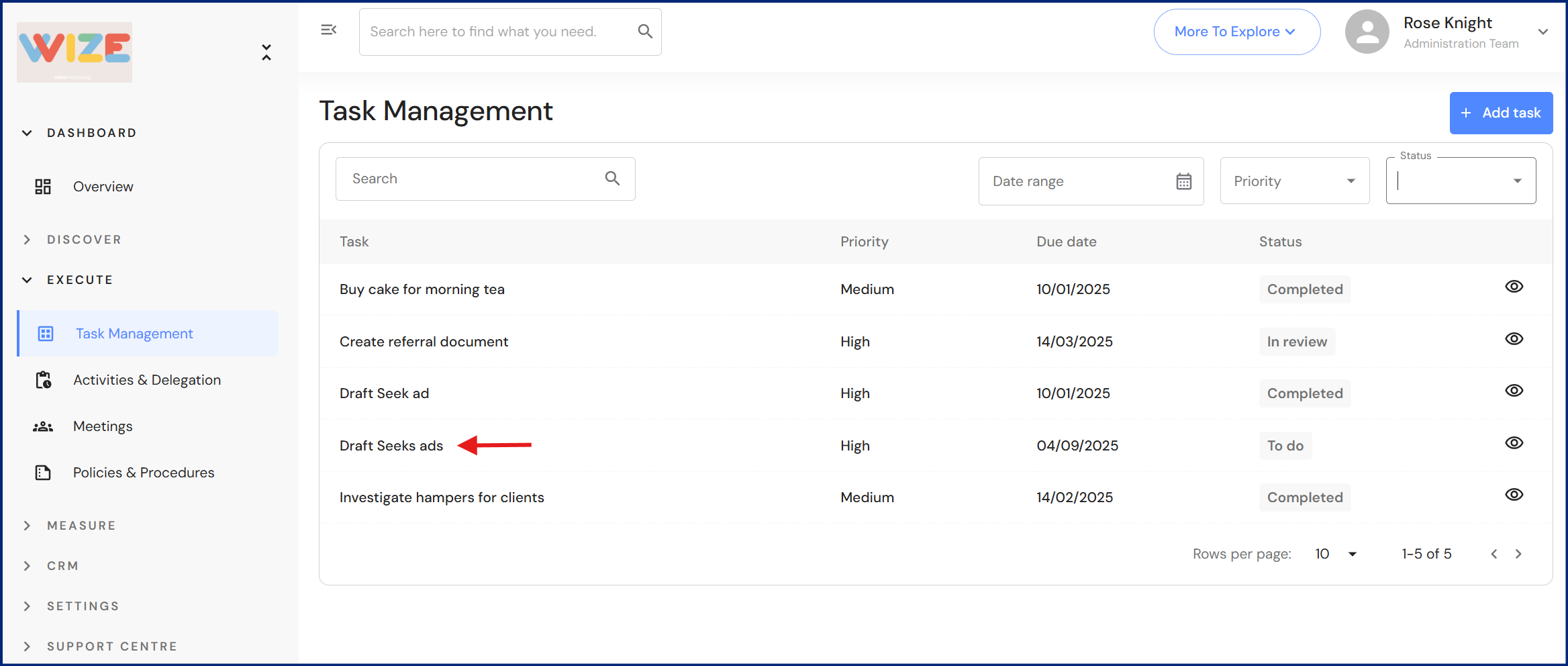Click the Rose Knight profile avatar
This screenshot has height=666, width=1568.
click(1367, 32)
